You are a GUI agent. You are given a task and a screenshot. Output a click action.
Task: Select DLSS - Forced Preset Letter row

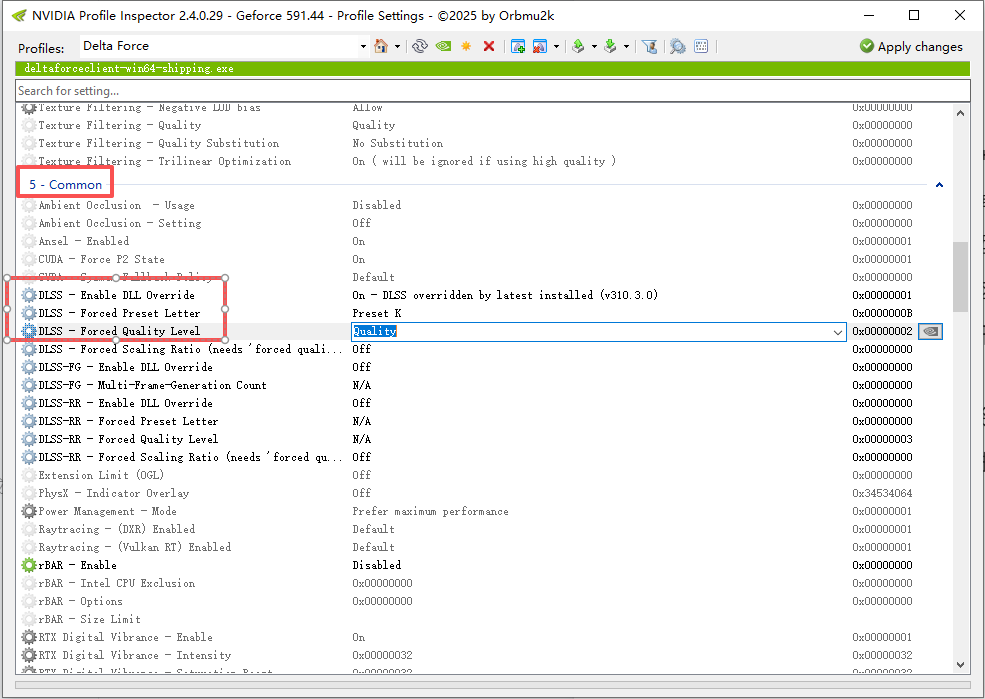119,313
